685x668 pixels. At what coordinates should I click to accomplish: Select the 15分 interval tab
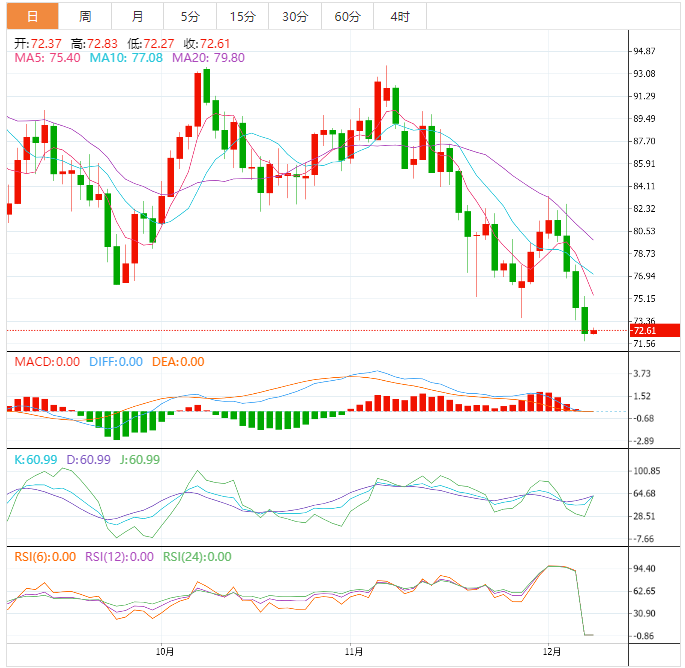[x=242, y=16]
